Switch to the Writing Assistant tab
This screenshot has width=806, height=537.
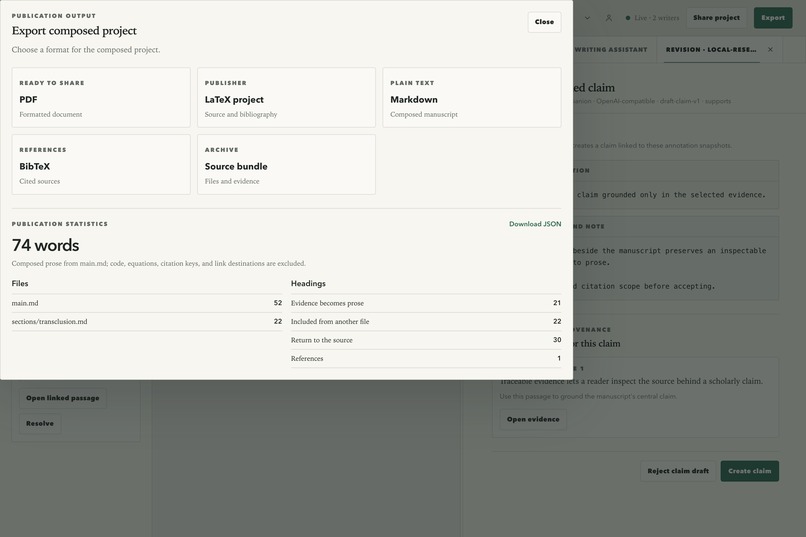611,50
